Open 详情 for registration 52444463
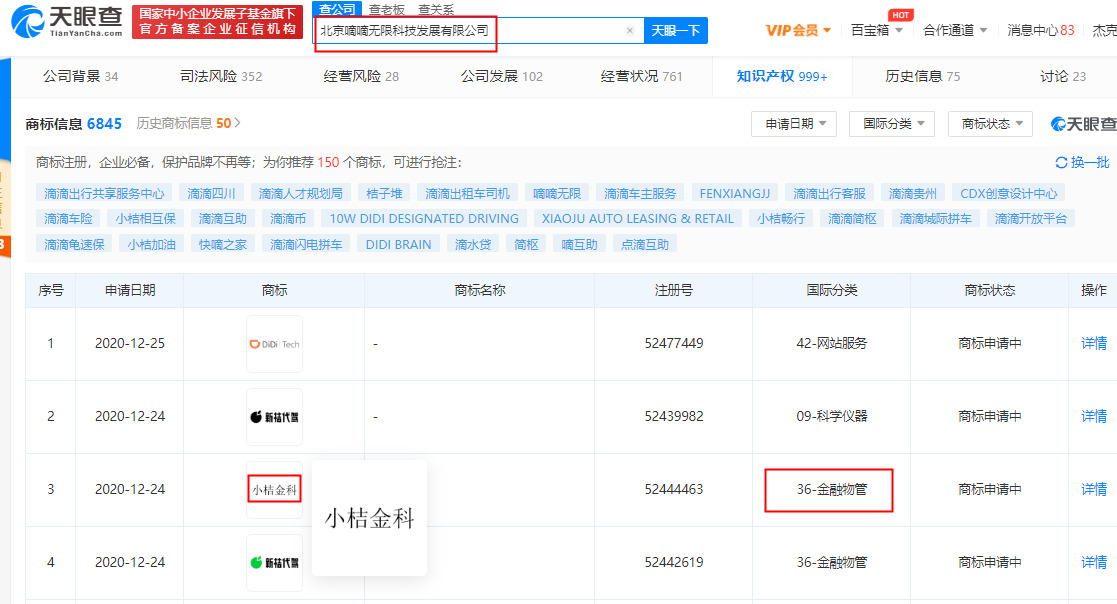This screenshot has width=1117, height=604. 1093,489
